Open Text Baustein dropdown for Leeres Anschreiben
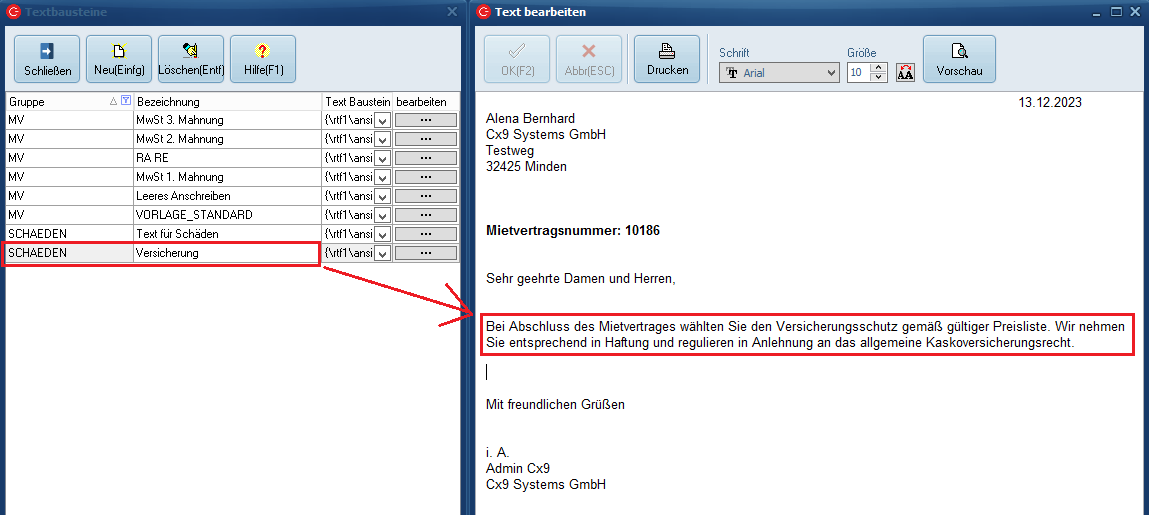 [x=382, y=196]
